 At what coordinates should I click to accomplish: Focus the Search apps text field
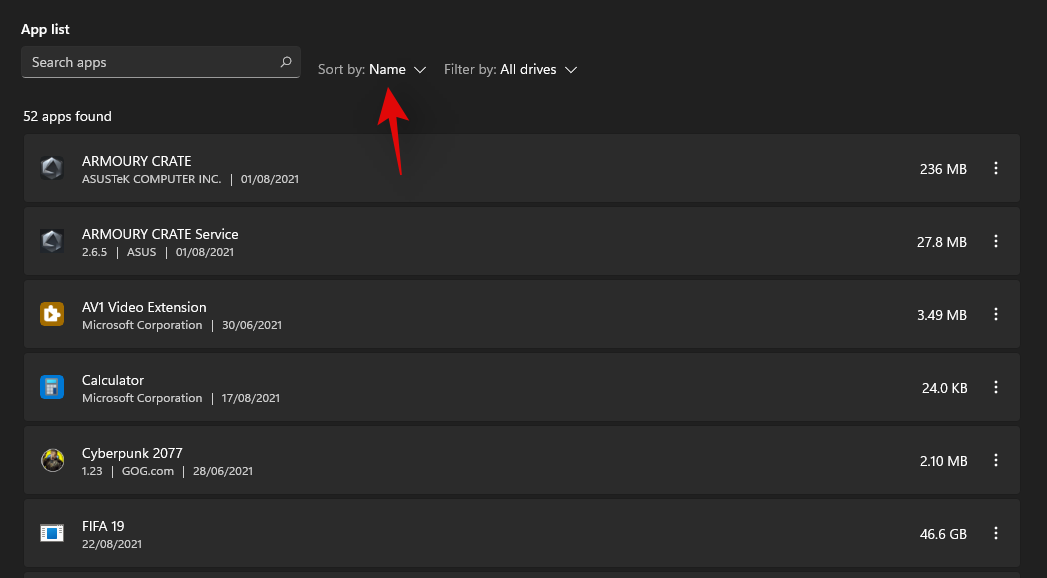pyautogui.click(x=150, y=62)
